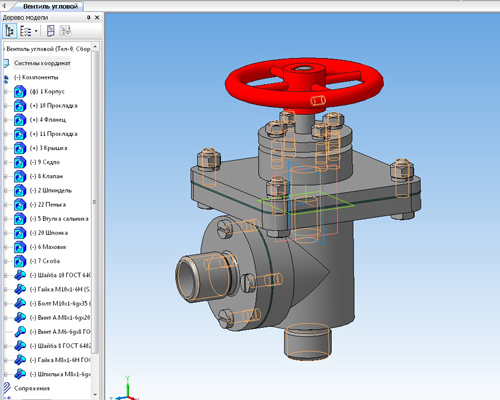Click the Шпилька М8х1-6g fastener icon
Image resolution: width=500 pixels, height=400 pixels.
[x=20, y=374]
